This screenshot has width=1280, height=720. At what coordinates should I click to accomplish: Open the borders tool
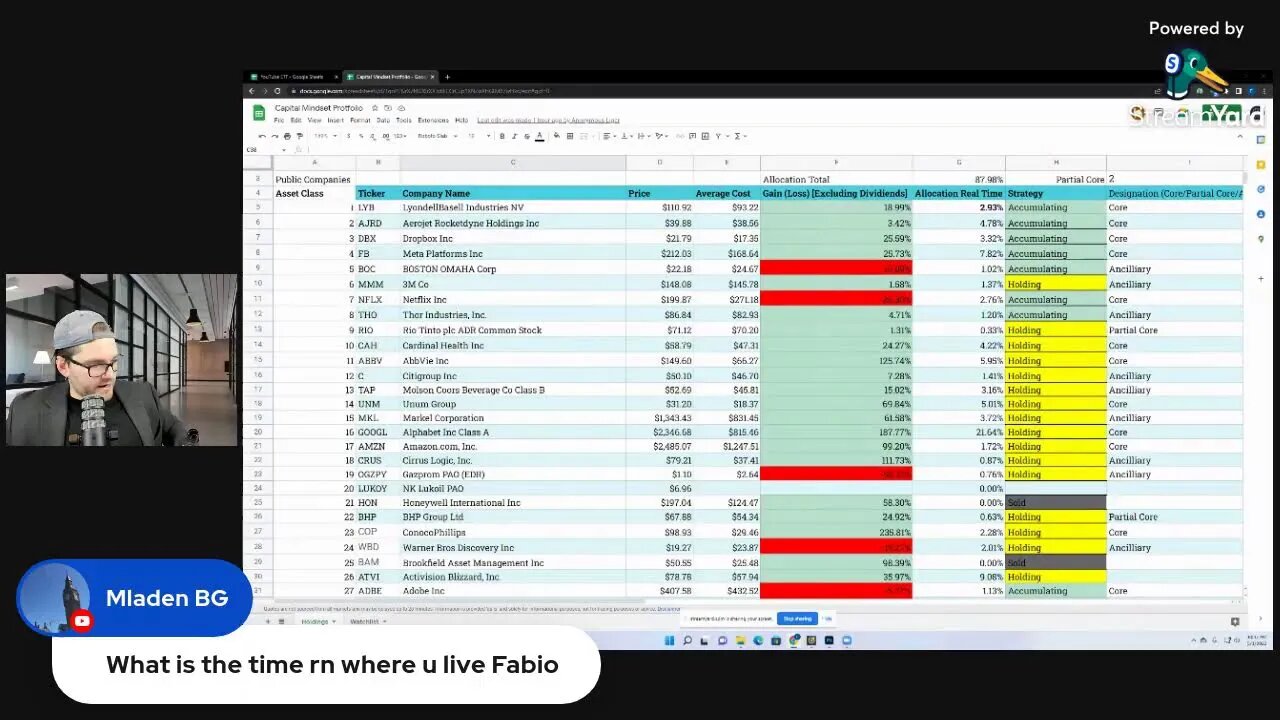570,136
